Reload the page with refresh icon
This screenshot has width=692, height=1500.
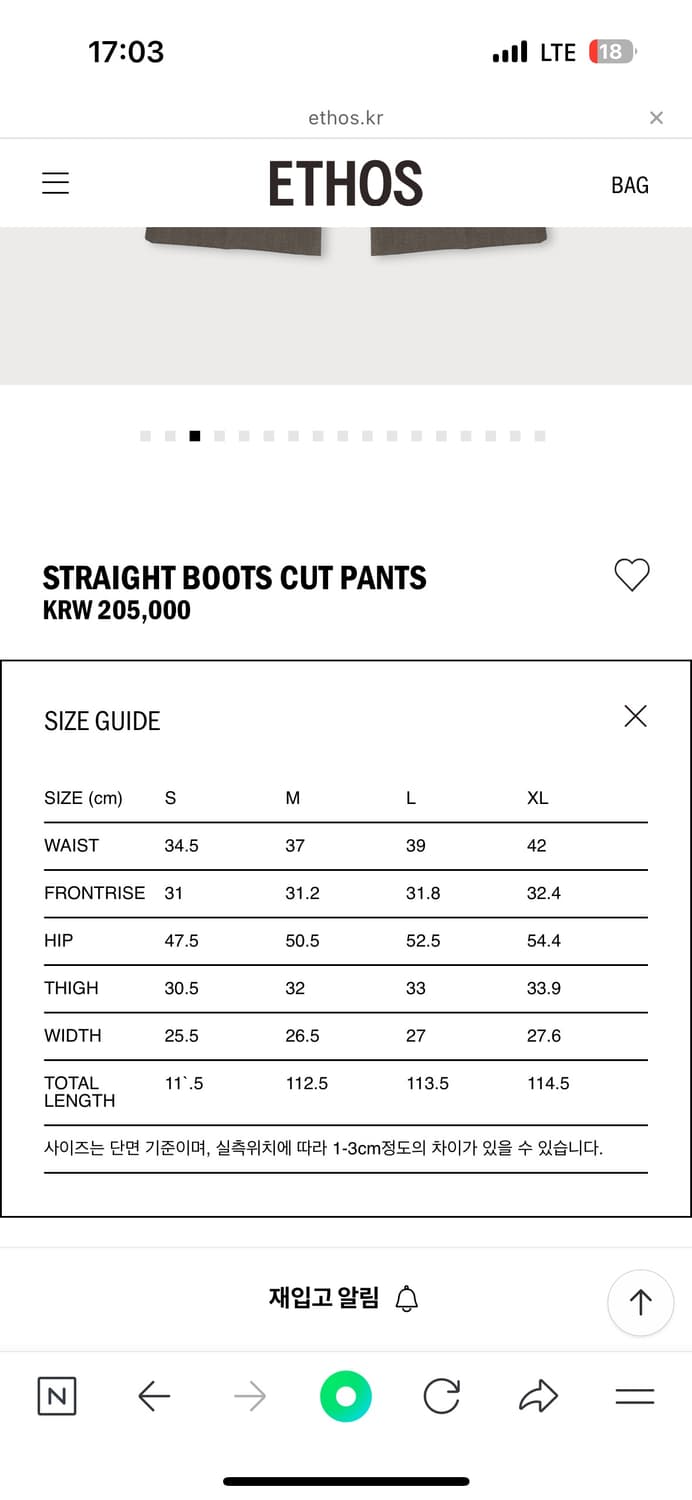[441, 1396]
